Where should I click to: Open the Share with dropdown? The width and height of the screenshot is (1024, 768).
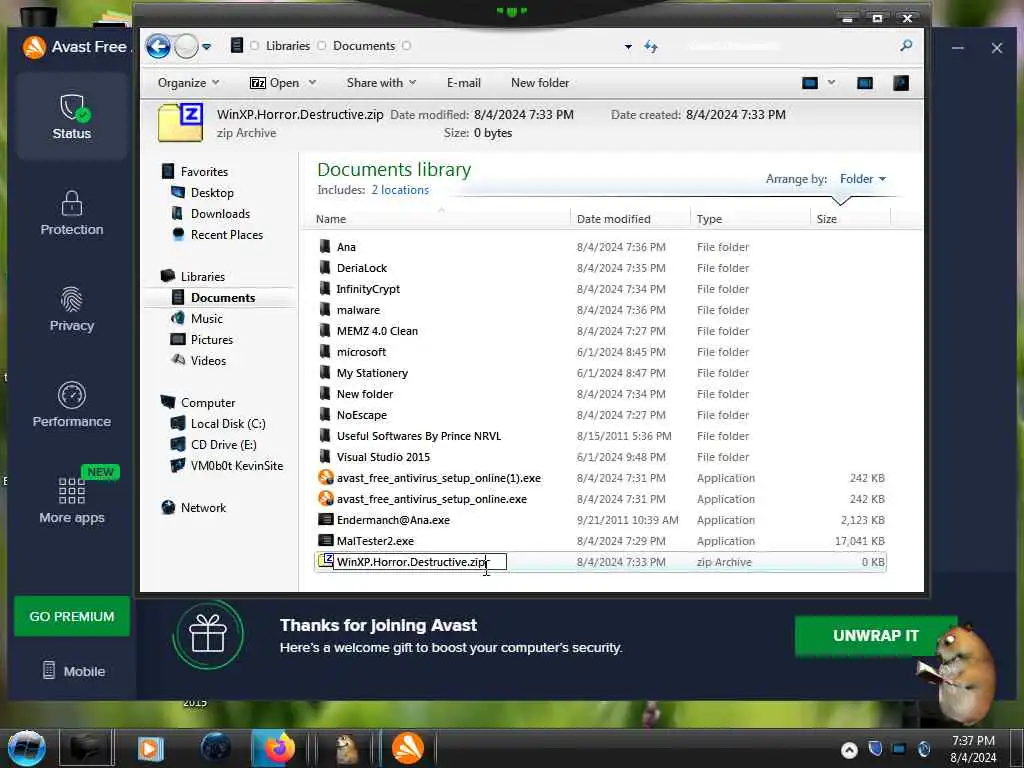click(381, 83)
